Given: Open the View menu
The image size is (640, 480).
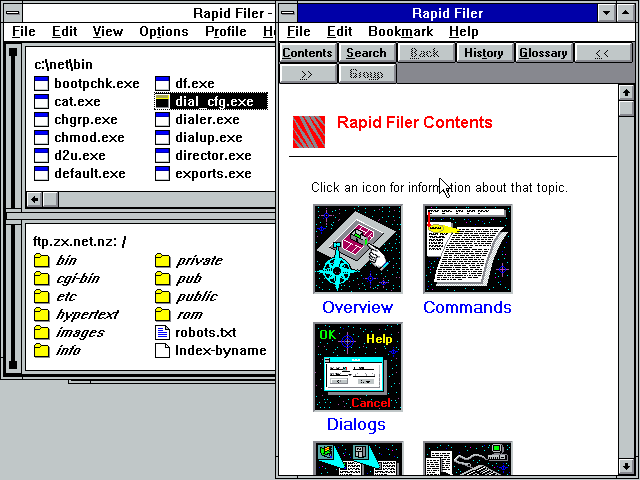Looking at the screenshot, I should (108, 31).
